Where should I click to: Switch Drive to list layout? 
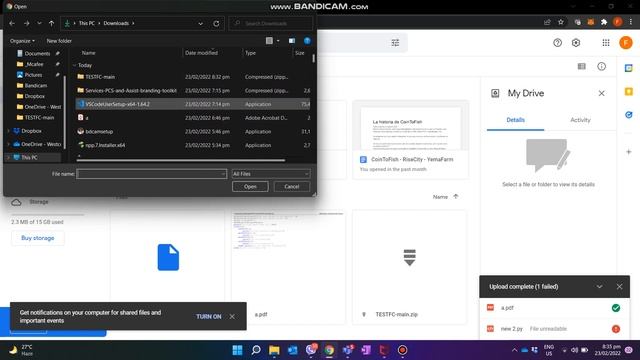tap(582, 66)
